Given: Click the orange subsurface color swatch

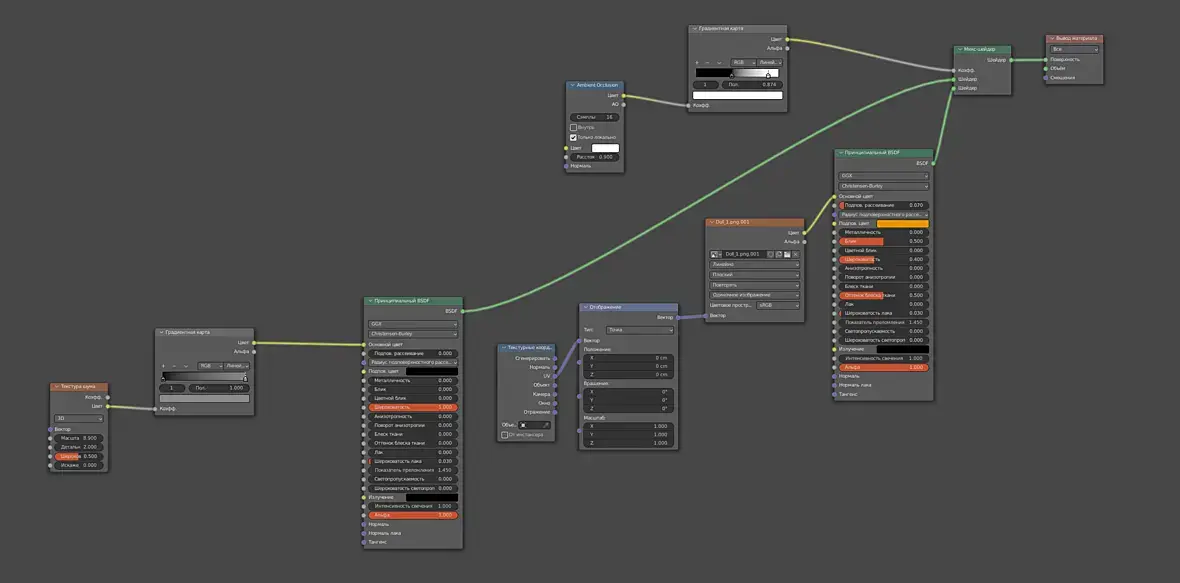Looking at the screenshot, I should (x=902, y=223).
